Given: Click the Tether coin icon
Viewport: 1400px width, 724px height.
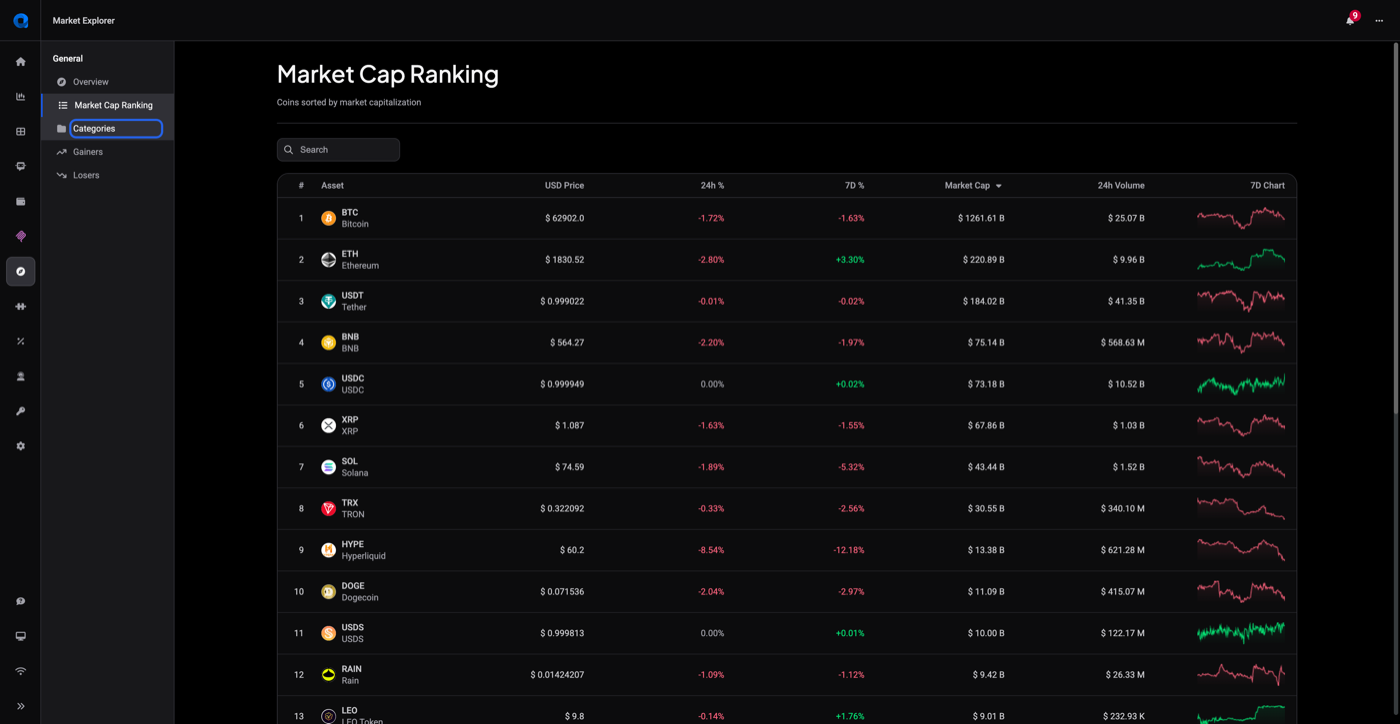Looking at the screenshot, I should click(328, 301).
